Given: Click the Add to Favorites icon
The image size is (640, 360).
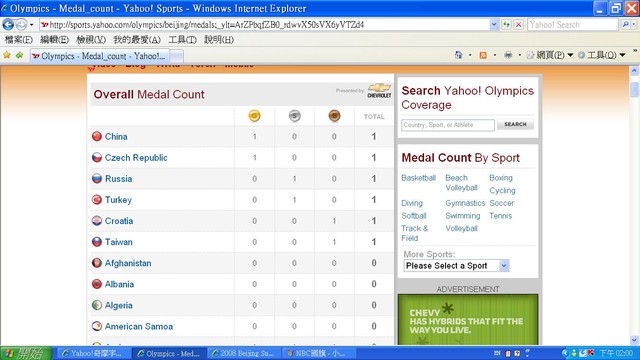Looking at the screenshot, I should (20, 55).
